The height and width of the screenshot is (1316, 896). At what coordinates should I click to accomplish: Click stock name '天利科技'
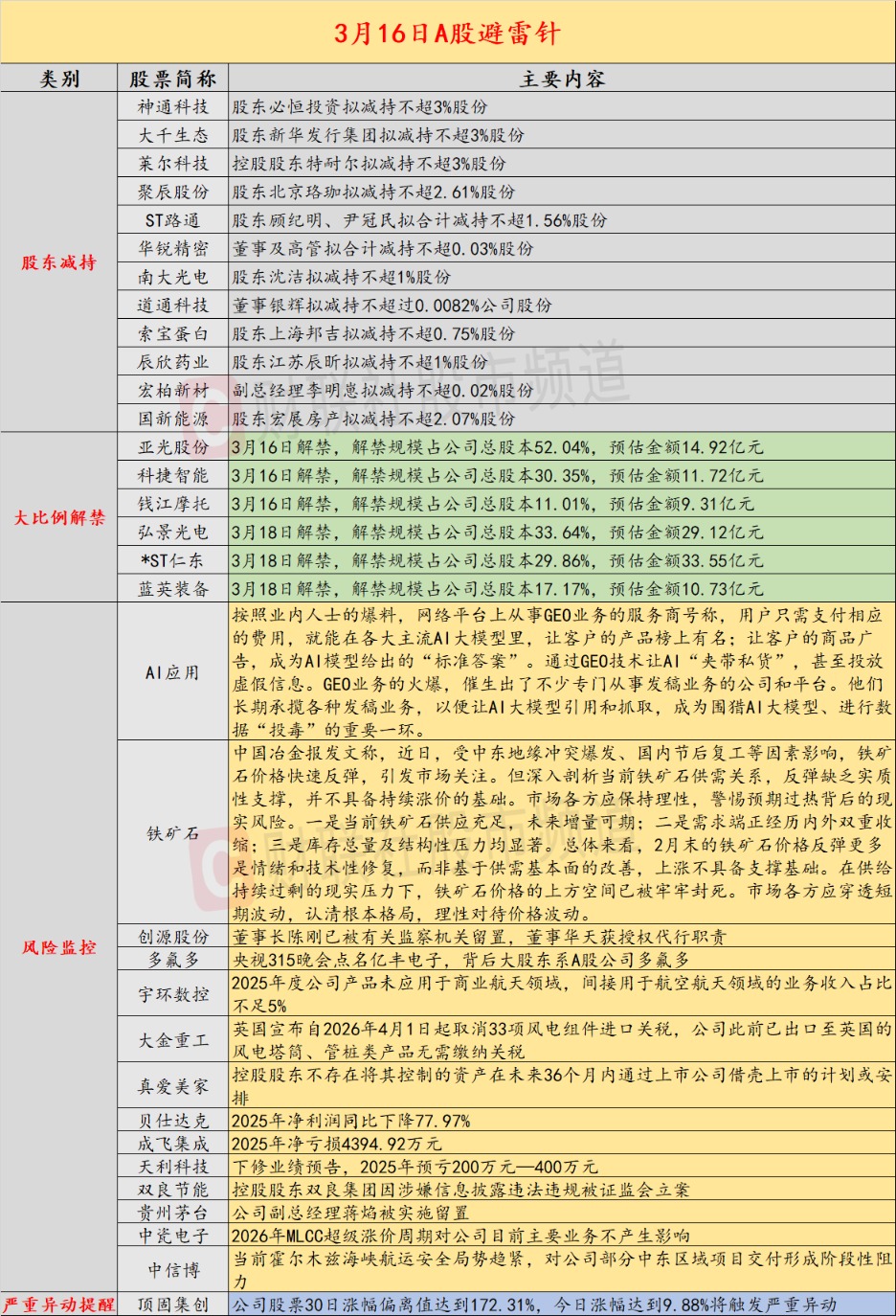[x=172, y=1167]
